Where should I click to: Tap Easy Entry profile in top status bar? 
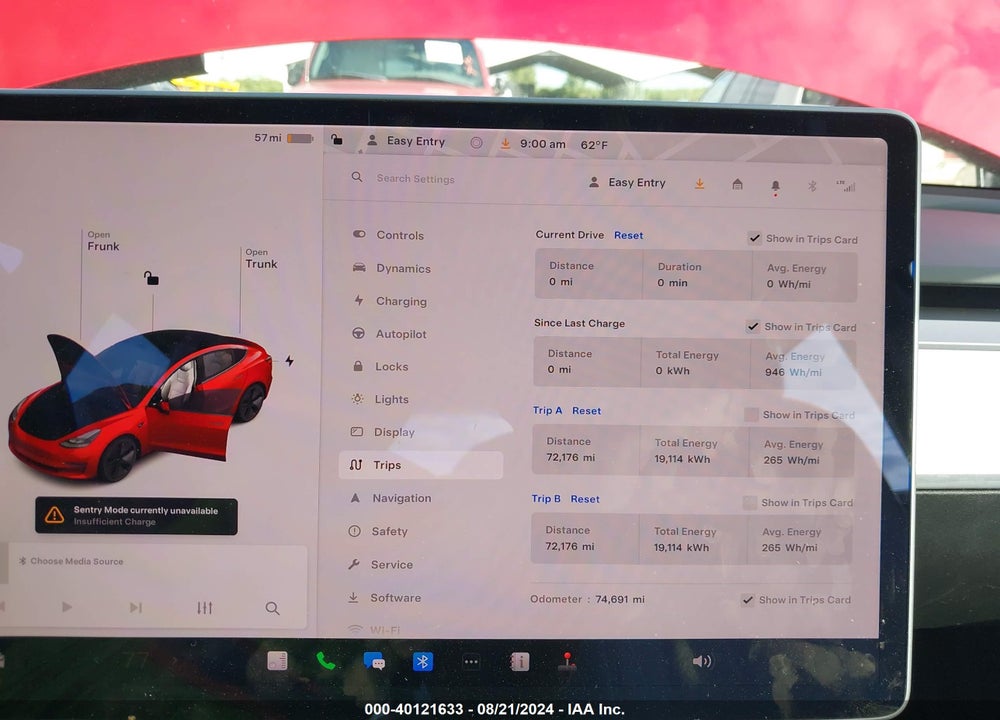pos(406,141)
